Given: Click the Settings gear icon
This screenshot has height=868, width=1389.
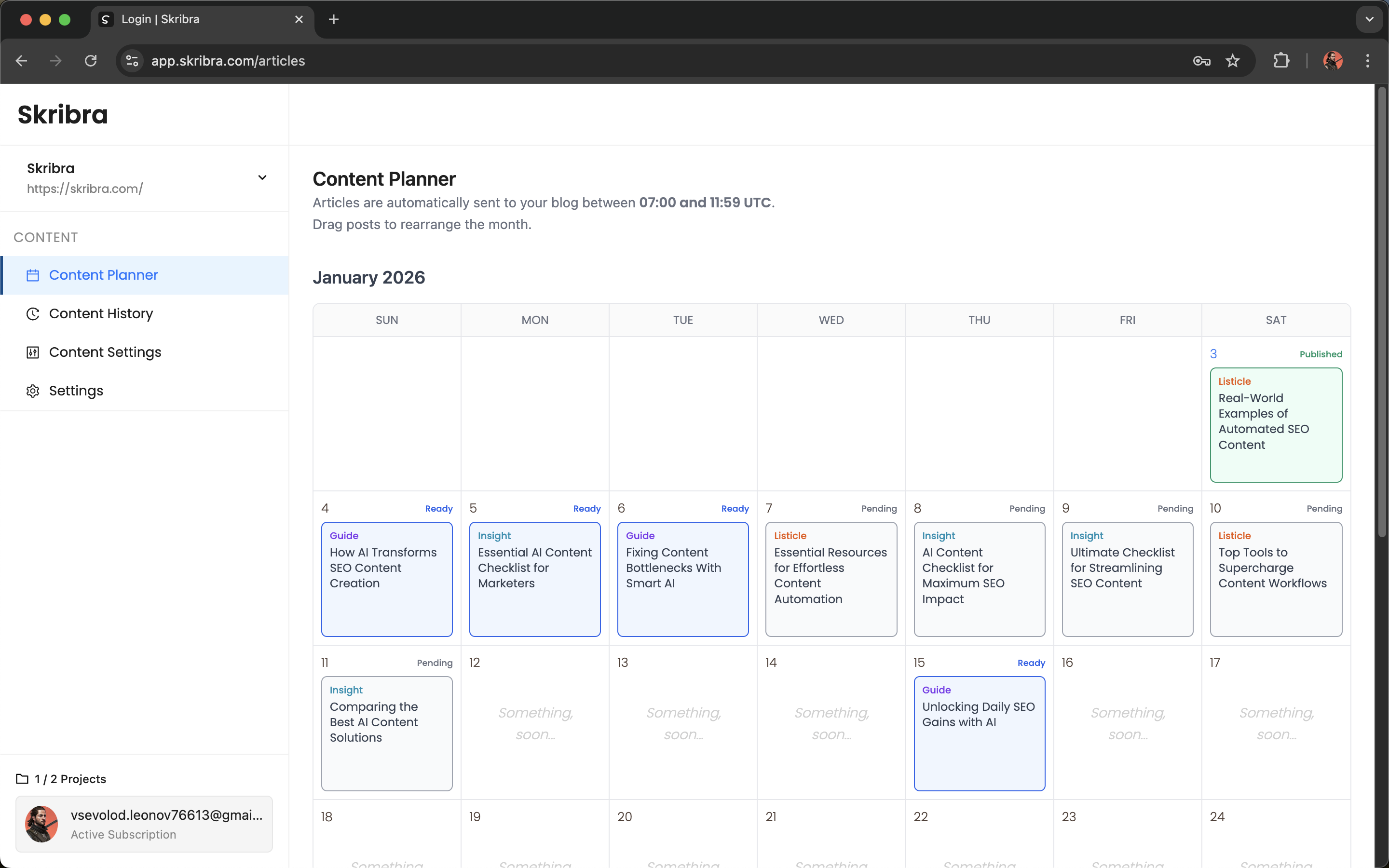Looking at the screenshot, I should pyautogui.click(x=33, y=391).
